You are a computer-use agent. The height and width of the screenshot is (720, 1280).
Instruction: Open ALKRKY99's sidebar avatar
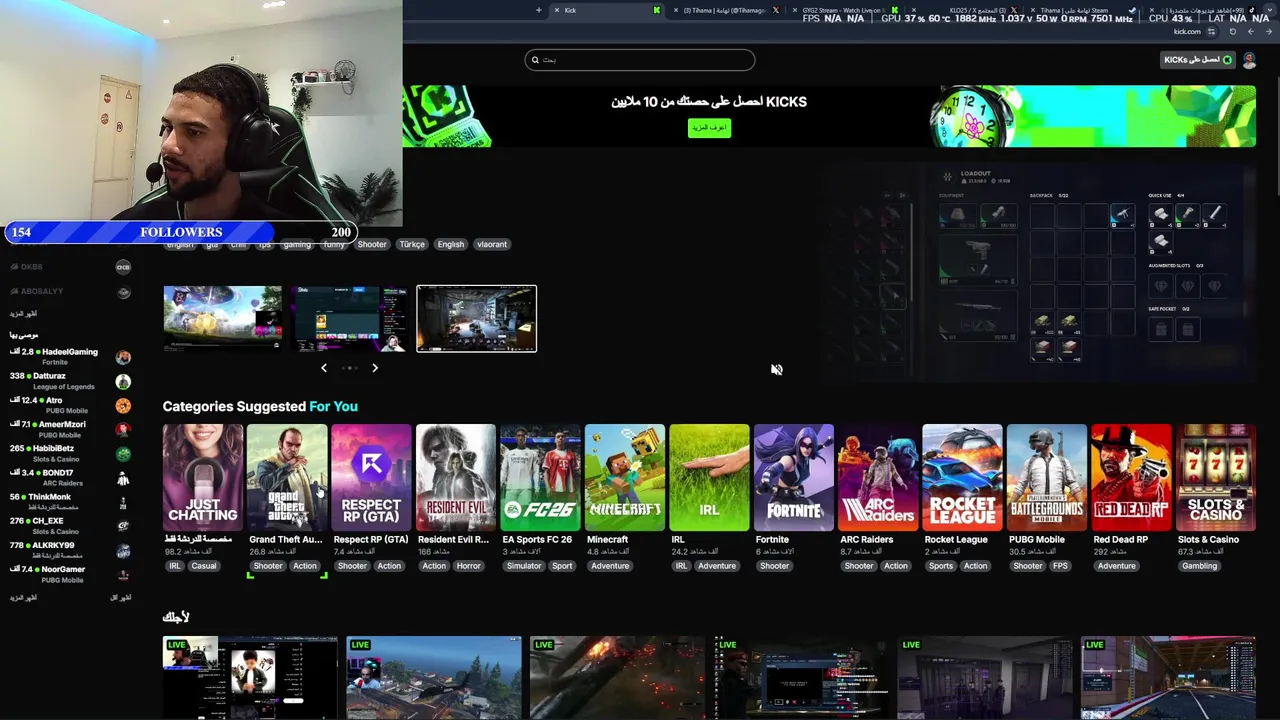pyautogui.click(x=123, y=551)
